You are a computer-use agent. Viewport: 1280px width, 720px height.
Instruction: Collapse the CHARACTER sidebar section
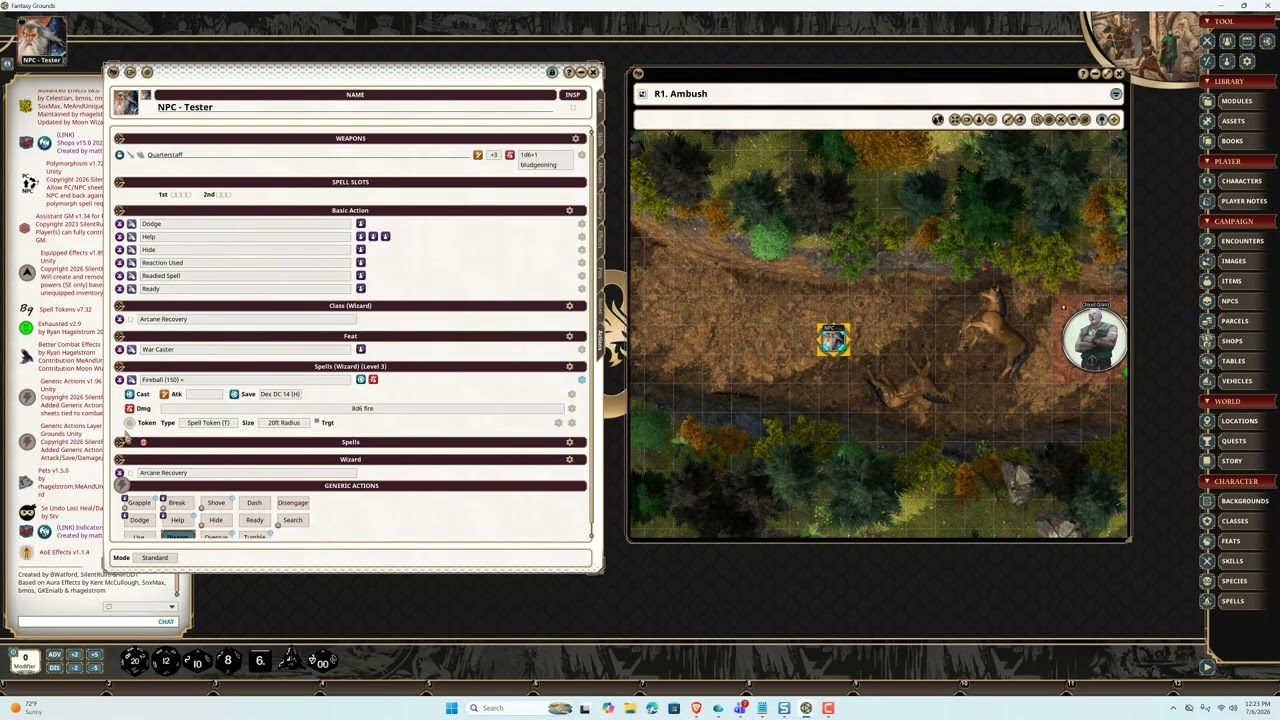click(1207, 481)
